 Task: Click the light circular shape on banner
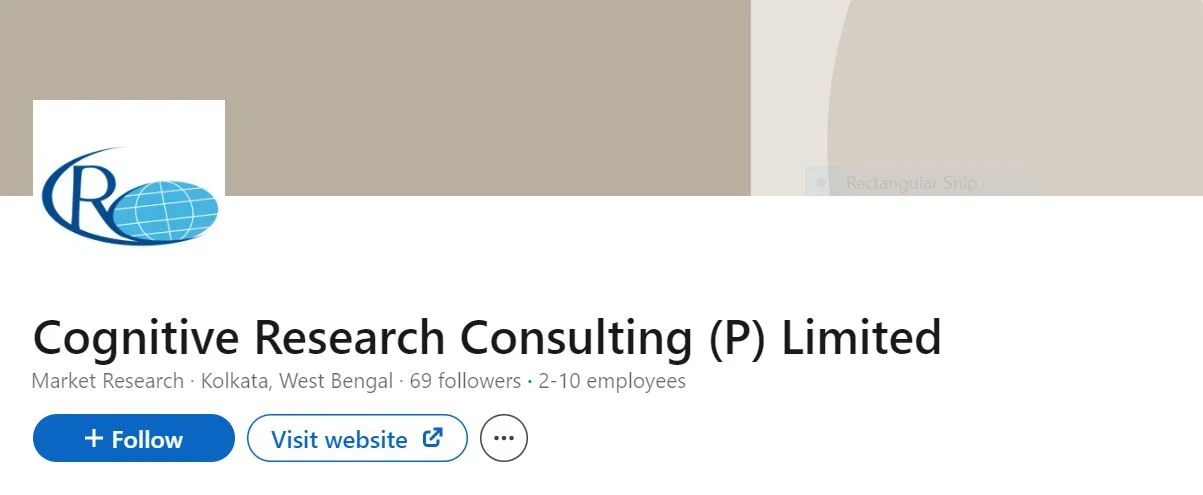pyautogui.click(x=1015, y=98)
